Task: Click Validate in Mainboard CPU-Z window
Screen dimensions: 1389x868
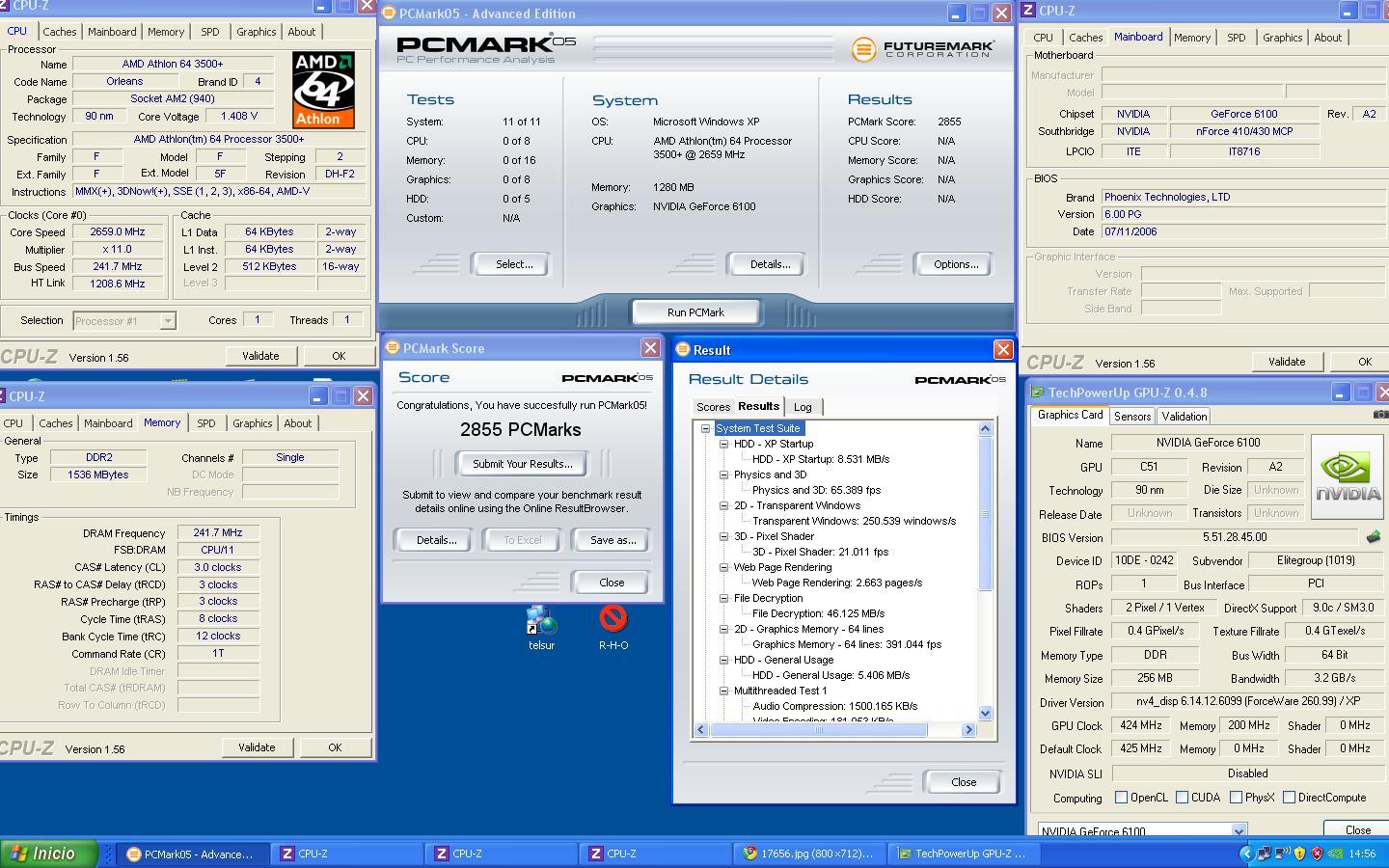Action: point(1286,362)
